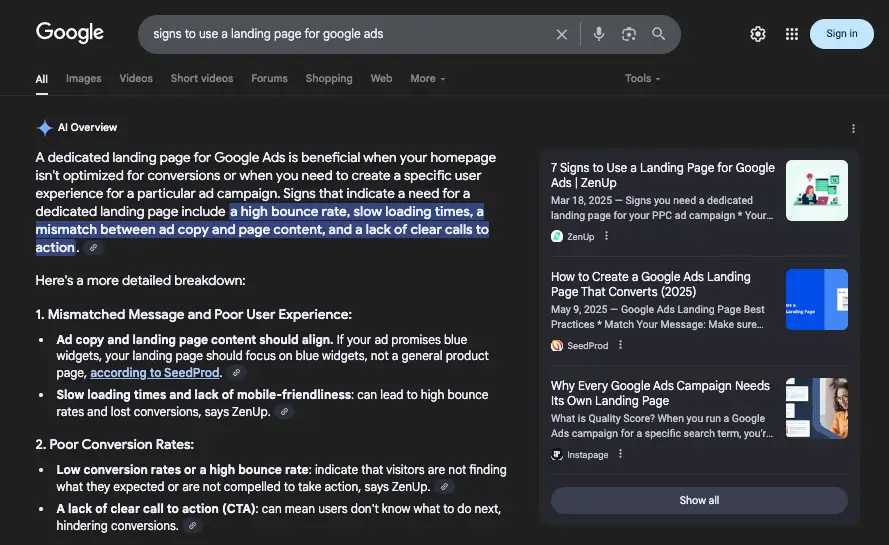Switch to the Videos tab
The image size is (889, 545).
(136, 78)
